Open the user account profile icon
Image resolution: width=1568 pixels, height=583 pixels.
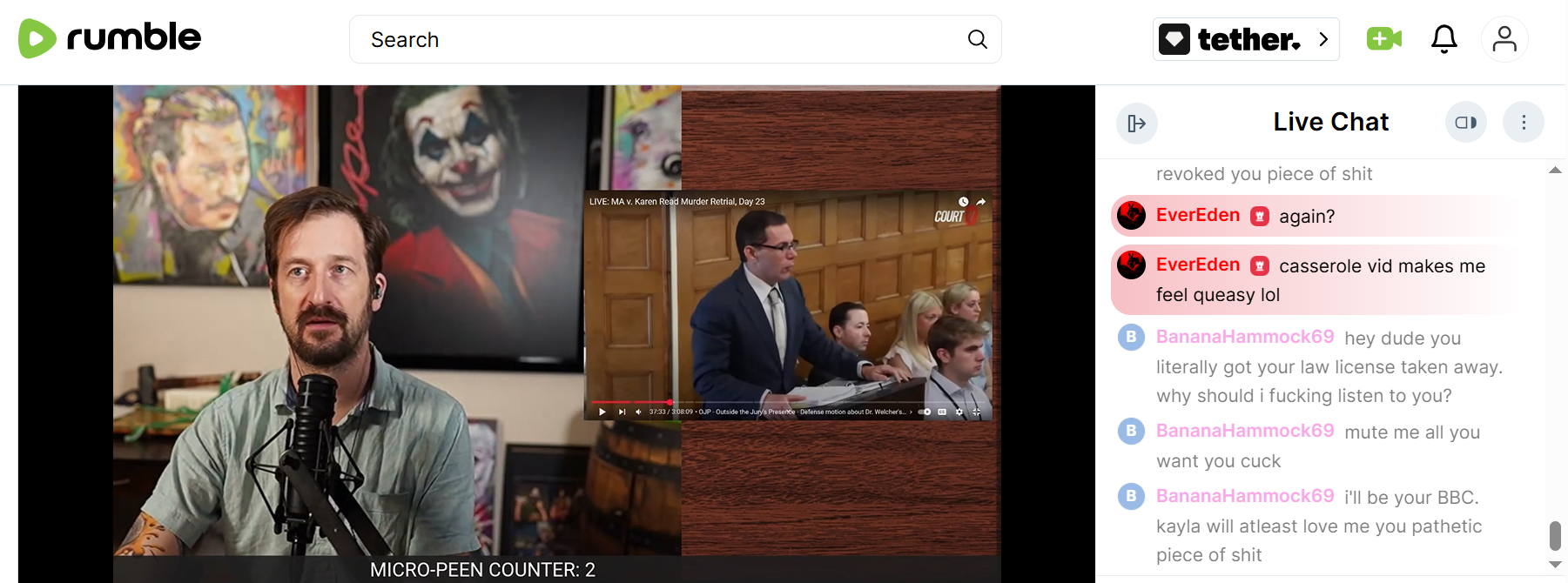pos(1504,39)
